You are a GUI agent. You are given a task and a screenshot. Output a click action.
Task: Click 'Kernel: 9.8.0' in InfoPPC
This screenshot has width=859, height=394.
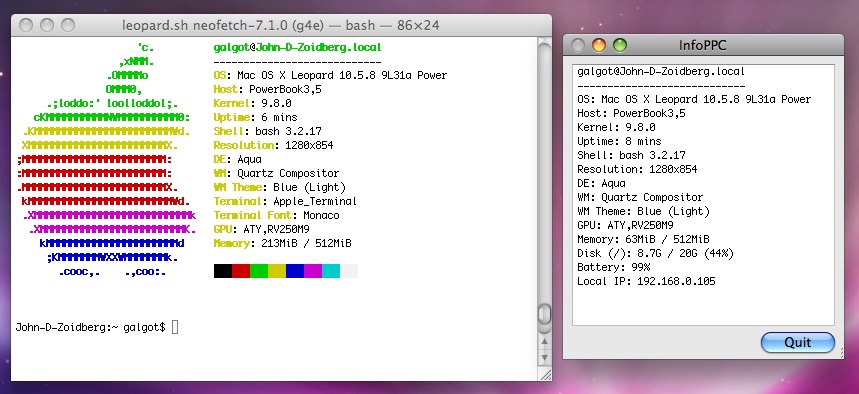pyautogui.click(x=616, y=128)
